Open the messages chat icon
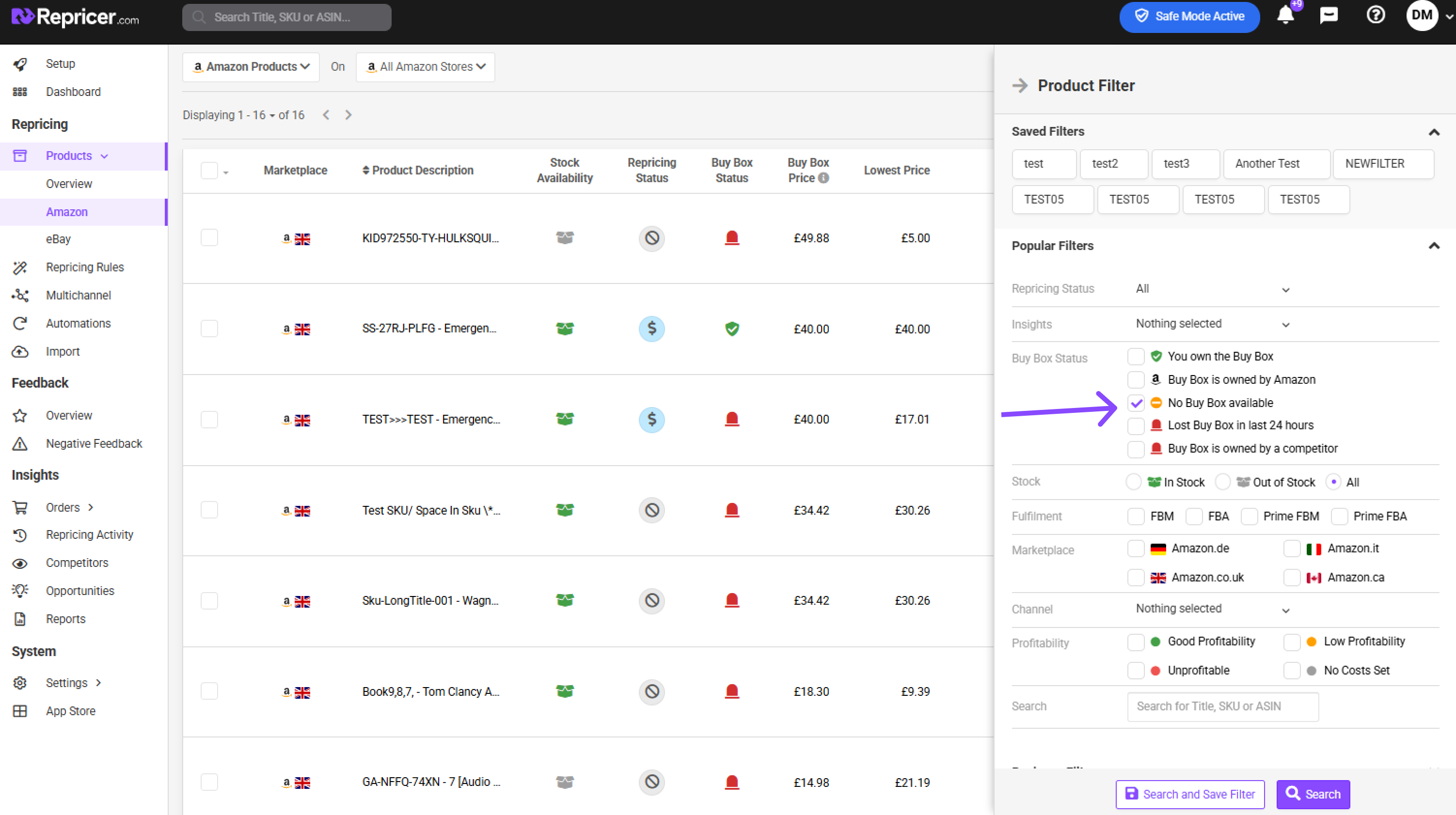 tap(1328, 15)
